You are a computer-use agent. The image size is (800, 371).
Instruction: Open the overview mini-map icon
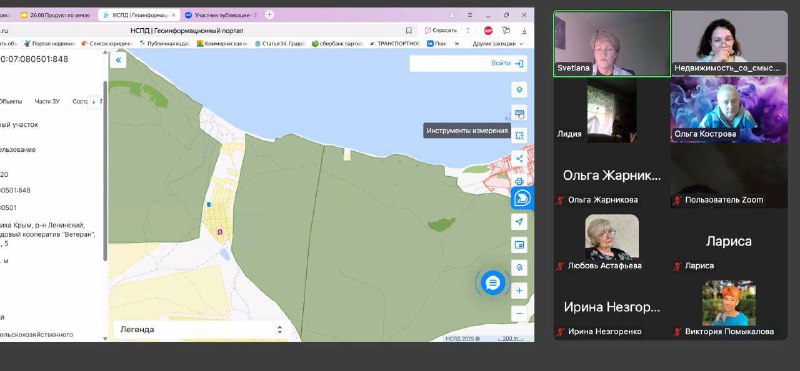519,245
